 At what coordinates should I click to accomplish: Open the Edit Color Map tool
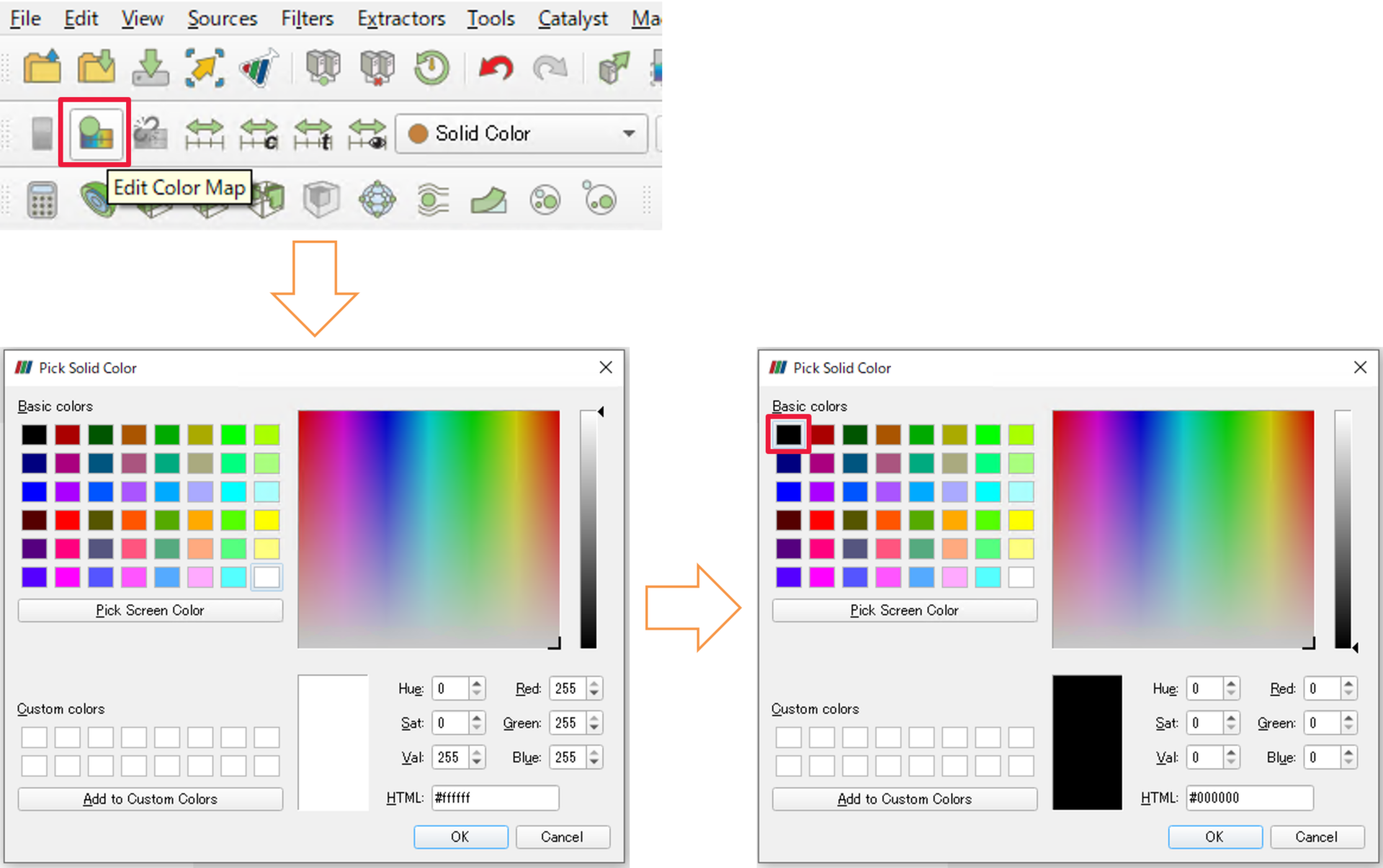(x=95, y=133)
